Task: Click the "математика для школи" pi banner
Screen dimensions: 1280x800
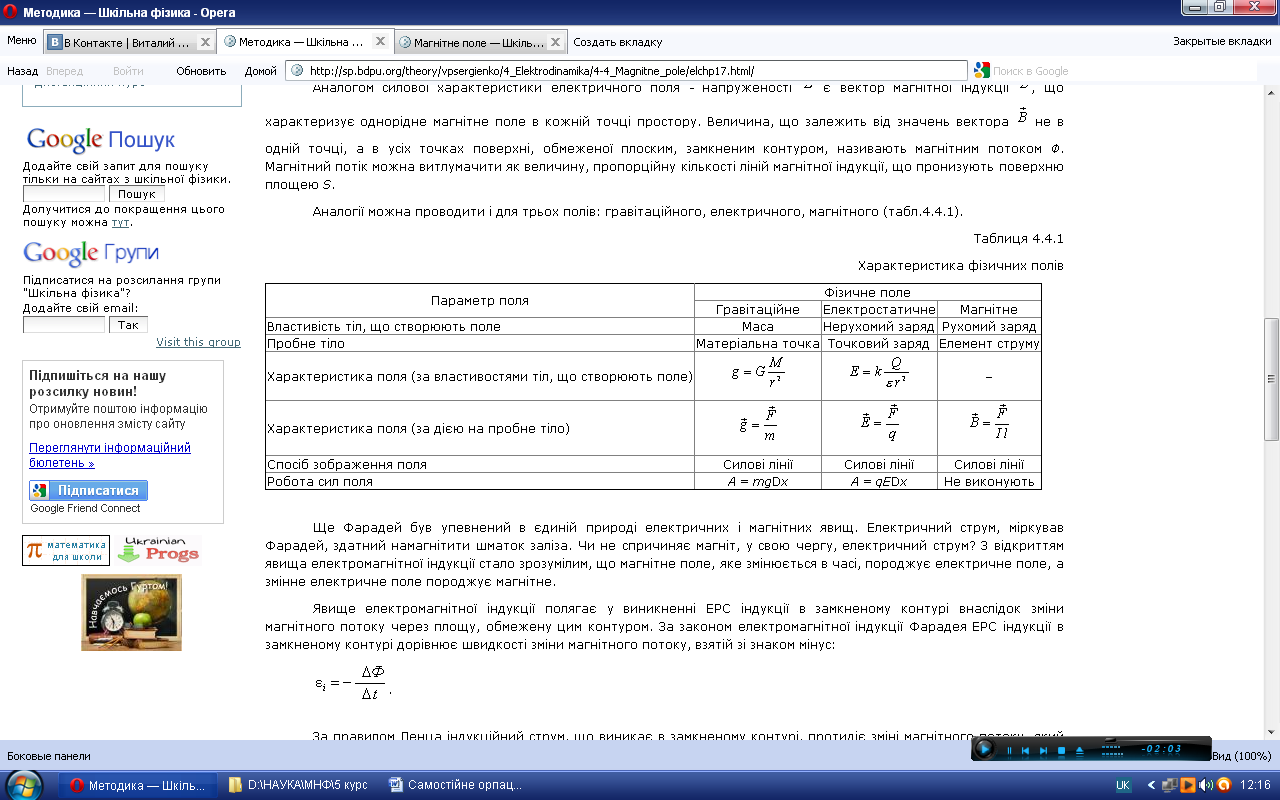Action: 66,550
